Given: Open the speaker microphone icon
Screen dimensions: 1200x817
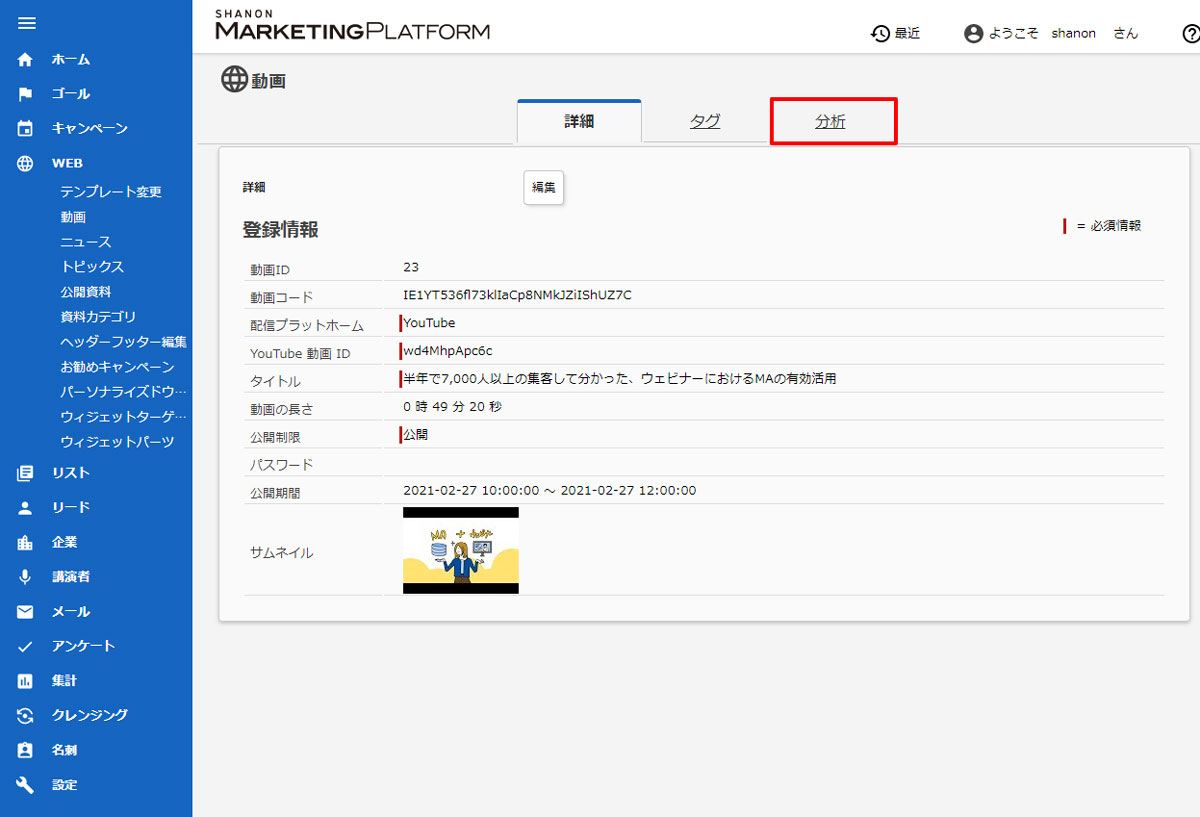Looking at the screenshot, I should click(x=26, y=577).
